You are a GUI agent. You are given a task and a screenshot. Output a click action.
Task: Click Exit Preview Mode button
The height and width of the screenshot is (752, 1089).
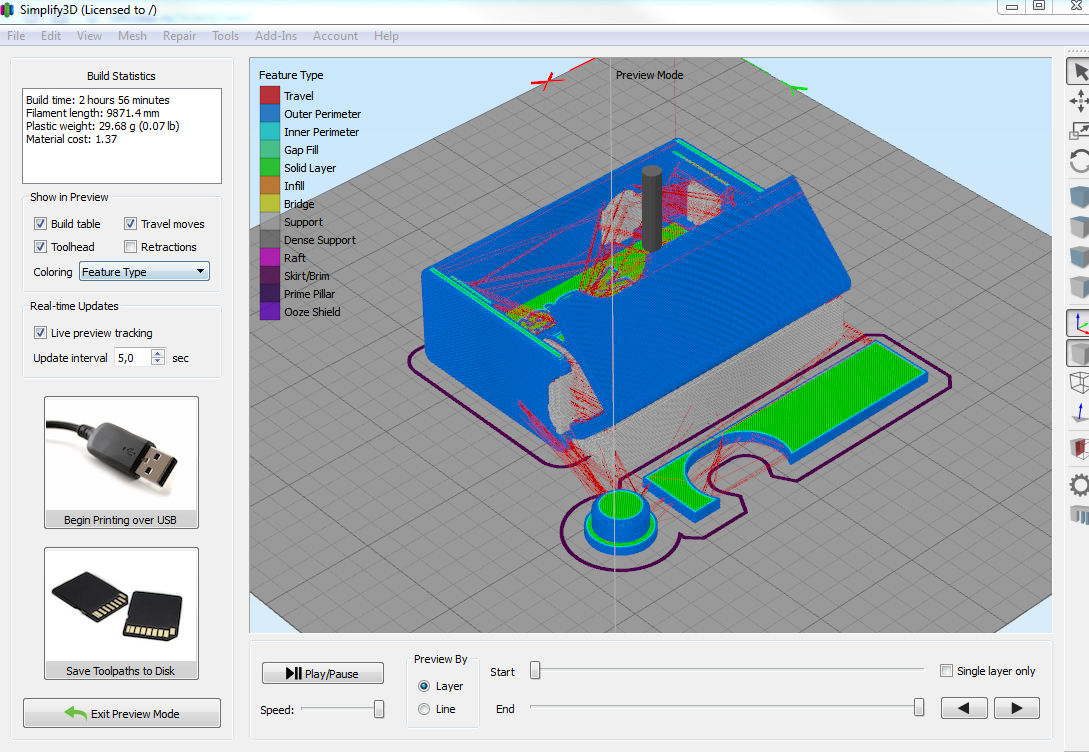tap(122, 713)
